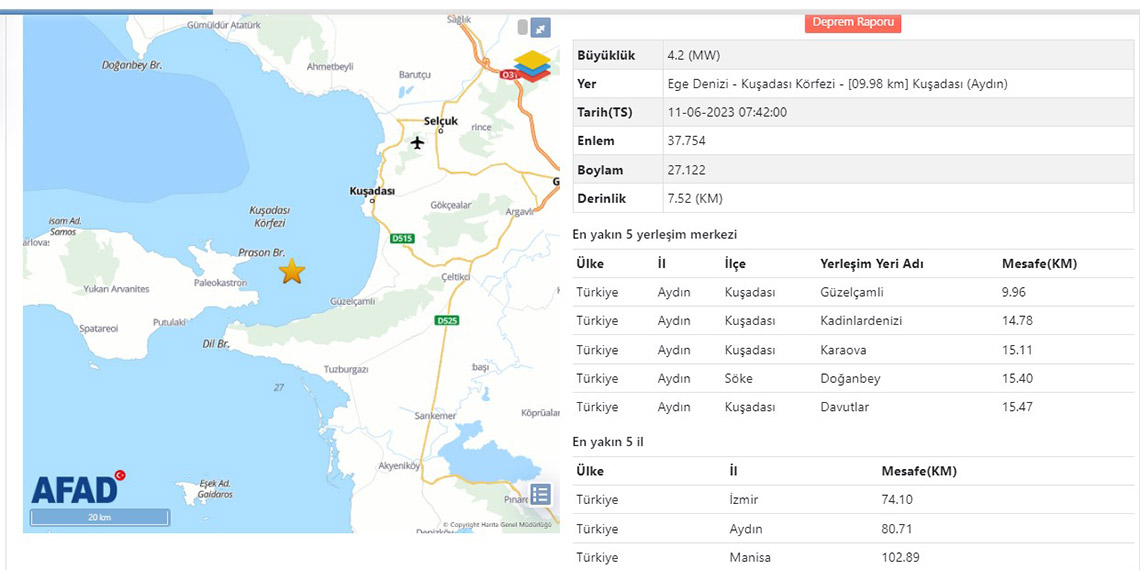Open the Deprem Raporu report
The width and height of the screenshot is (1140, 570).
(852, 22)
